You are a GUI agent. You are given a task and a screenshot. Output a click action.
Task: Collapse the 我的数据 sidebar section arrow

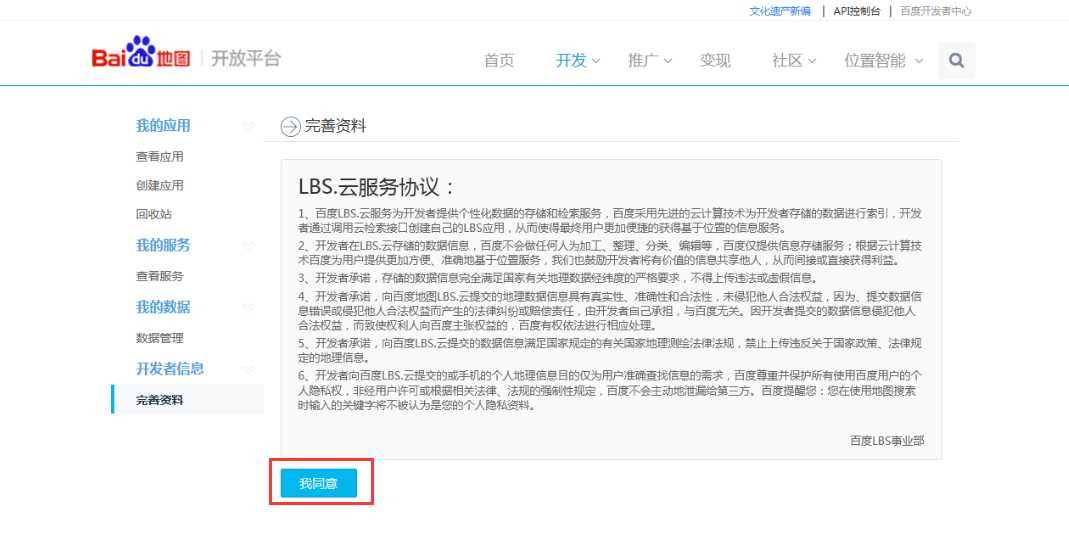click(x=248, y=308)
